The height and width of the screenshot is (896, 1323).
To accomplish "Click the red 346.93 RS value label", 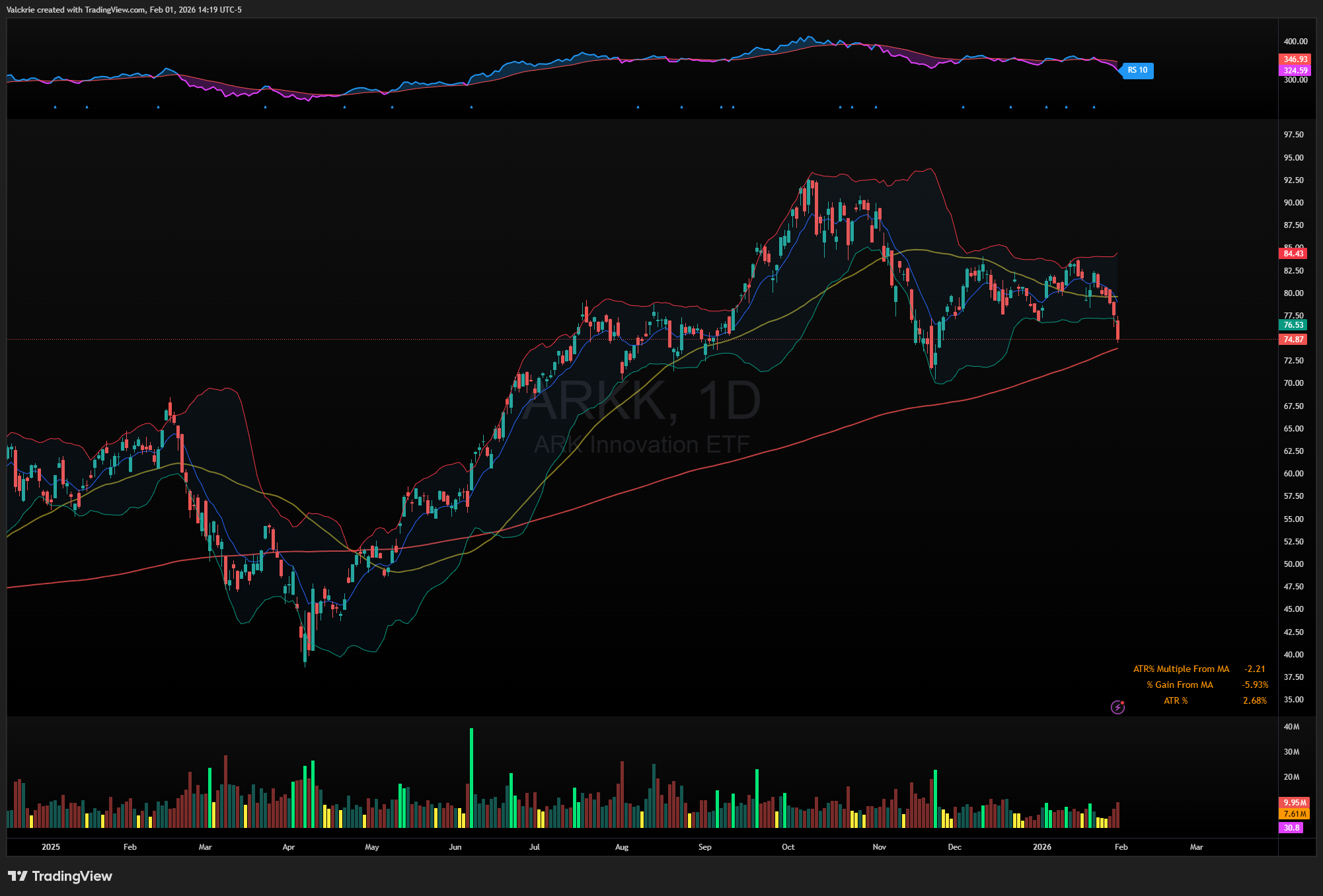I will click(1295, 59).
